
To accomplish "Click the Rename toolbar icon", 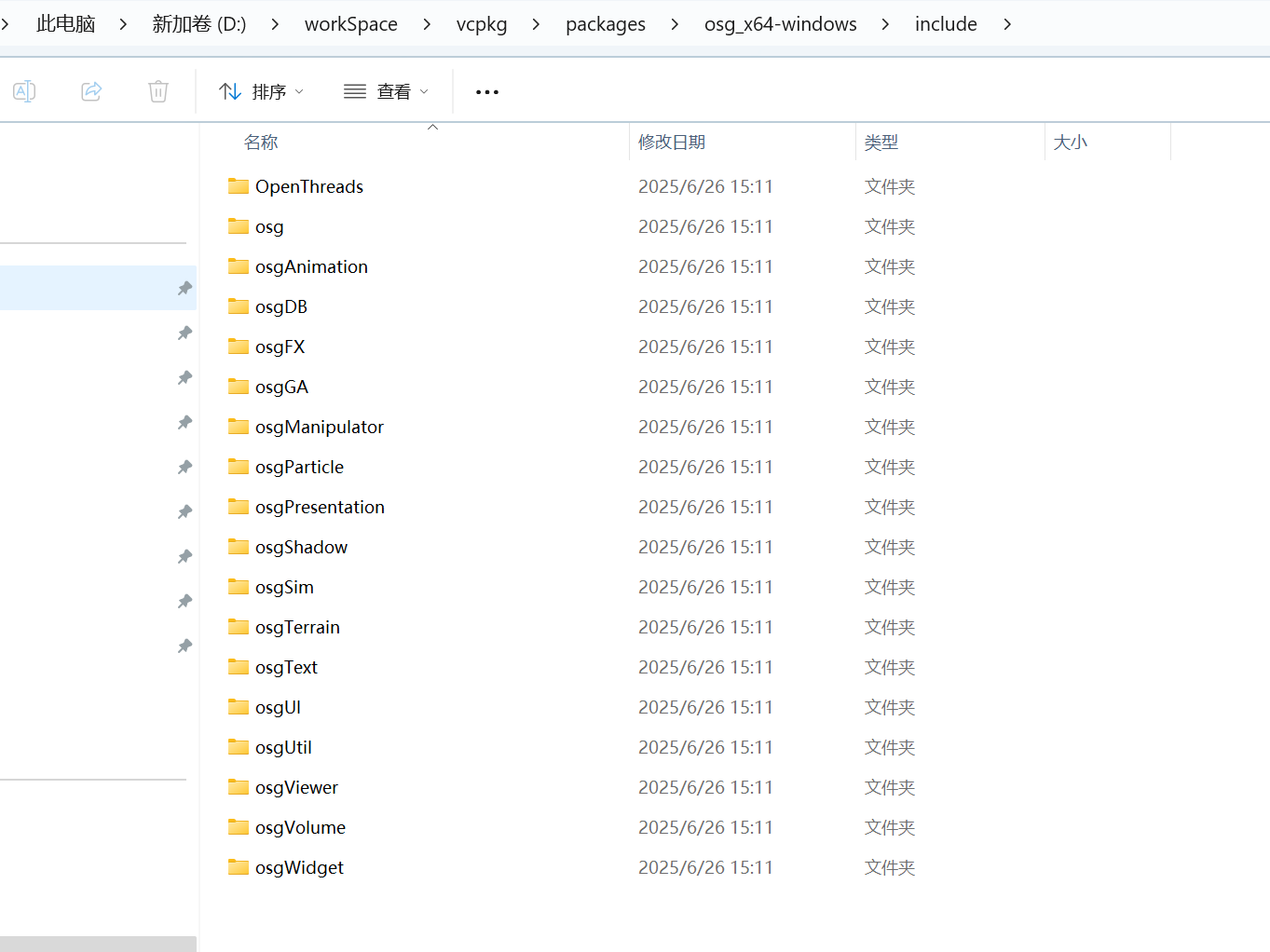I will pos(24,91).
